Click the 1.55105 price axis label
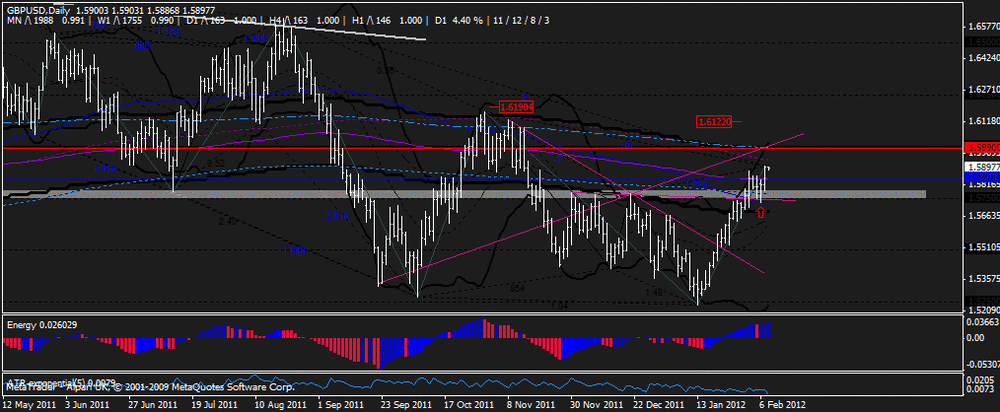This screenshot has height=412, width=1000. coord(985,246)
